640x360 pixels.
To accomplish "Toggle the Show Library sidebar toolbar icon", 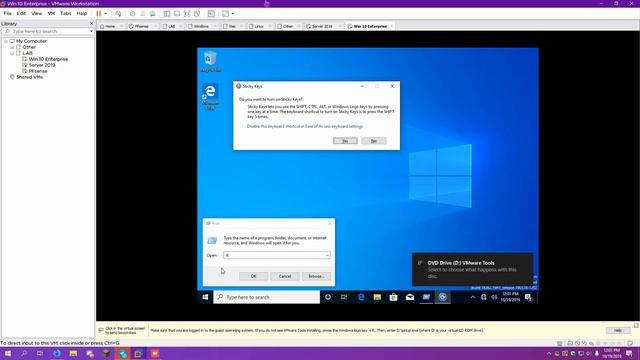I will tap(167, 13).
